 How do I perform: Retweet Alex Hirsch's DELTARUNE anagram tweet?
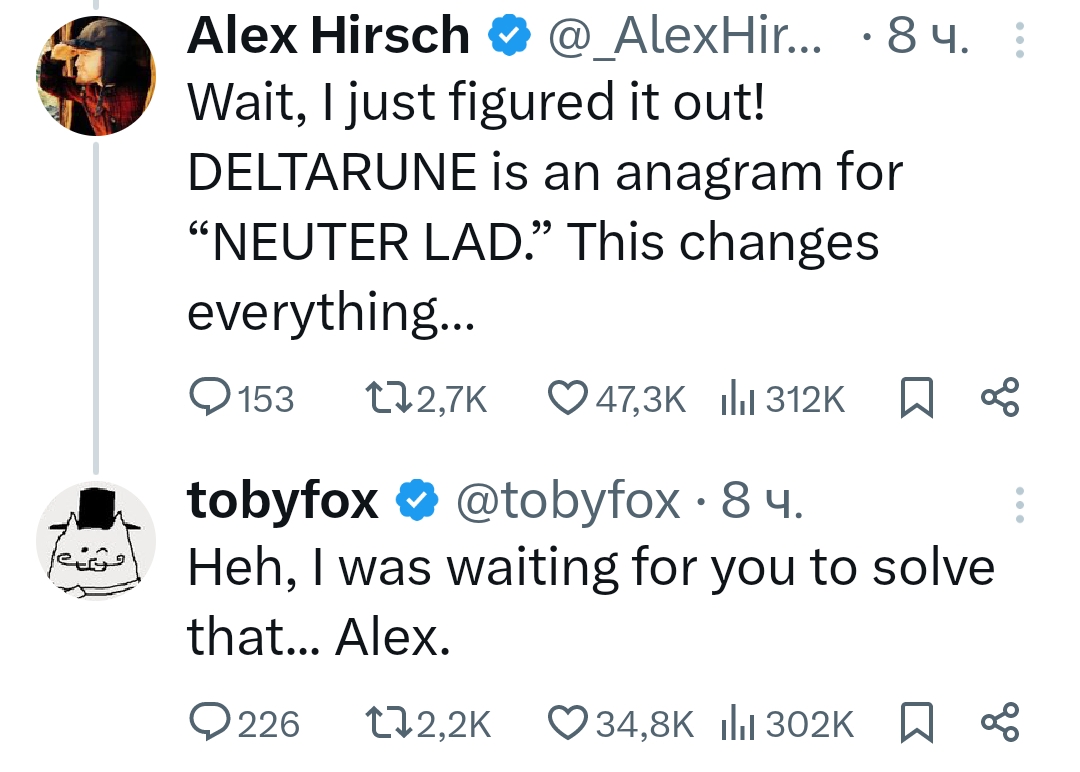pyautogui.click(x=386, y=399)
